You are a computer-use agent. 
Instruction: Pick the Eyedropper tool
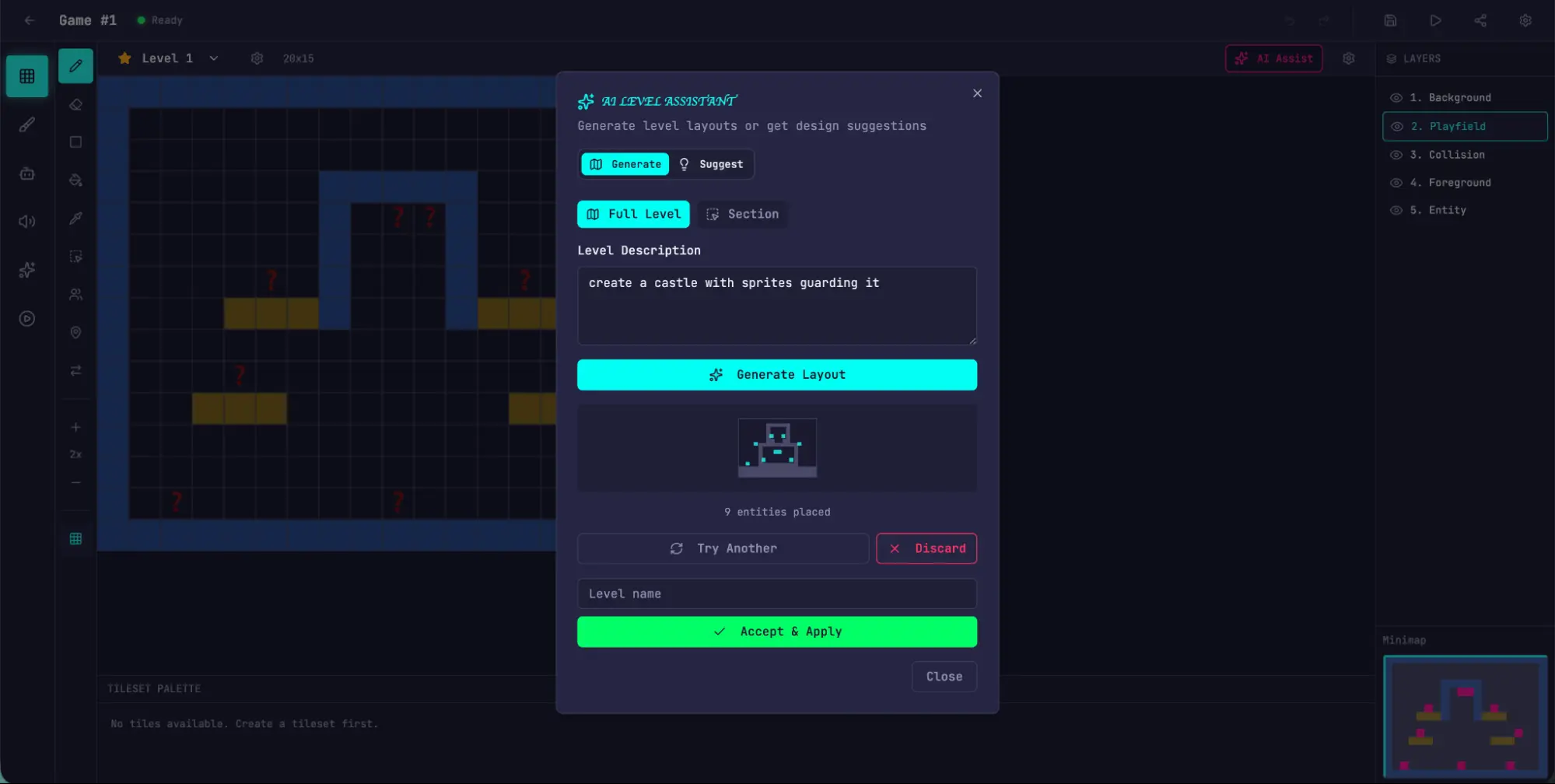tap(75, 219)
